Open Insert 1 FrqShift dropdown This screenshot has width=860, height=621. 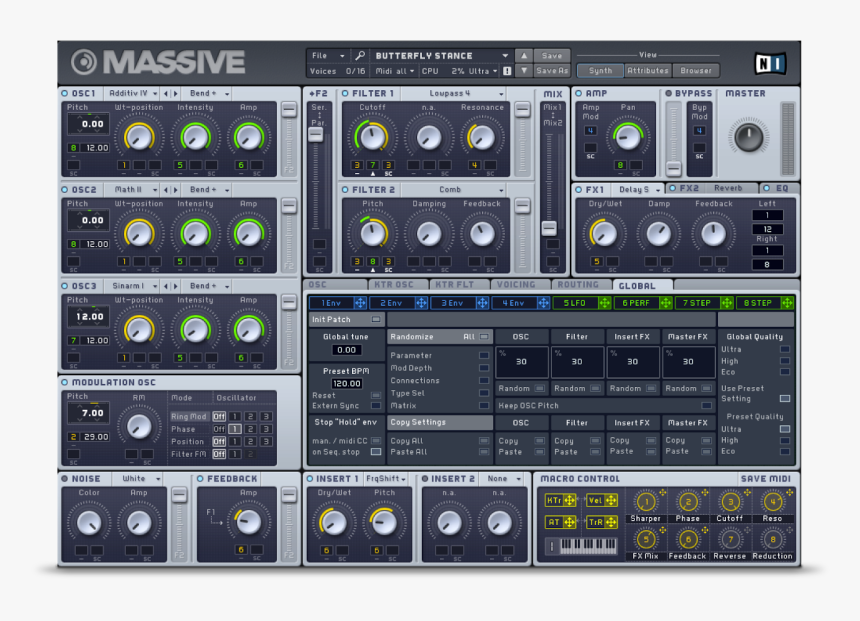coord(386,479)
